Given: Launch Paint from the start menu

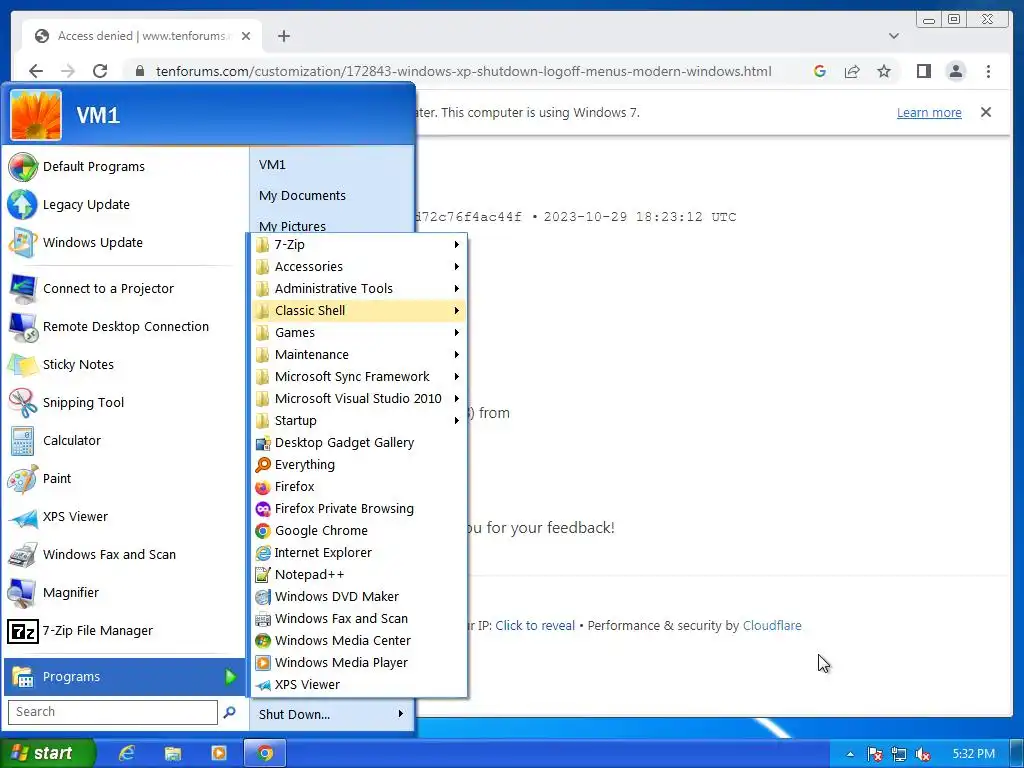Looking at the screenshot, I should [124, 478].
